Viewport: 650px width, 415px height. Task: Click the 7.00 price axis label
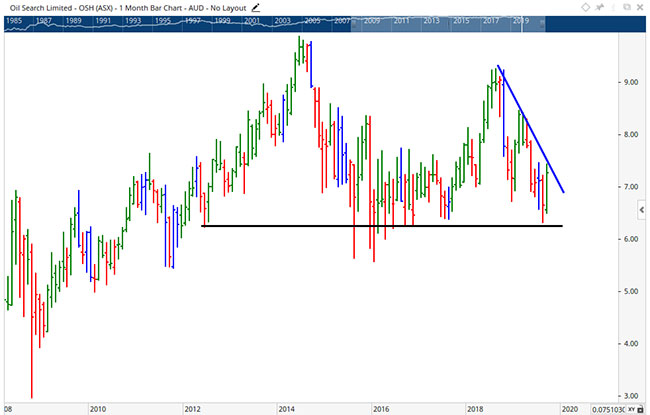[x=631, y=187]
